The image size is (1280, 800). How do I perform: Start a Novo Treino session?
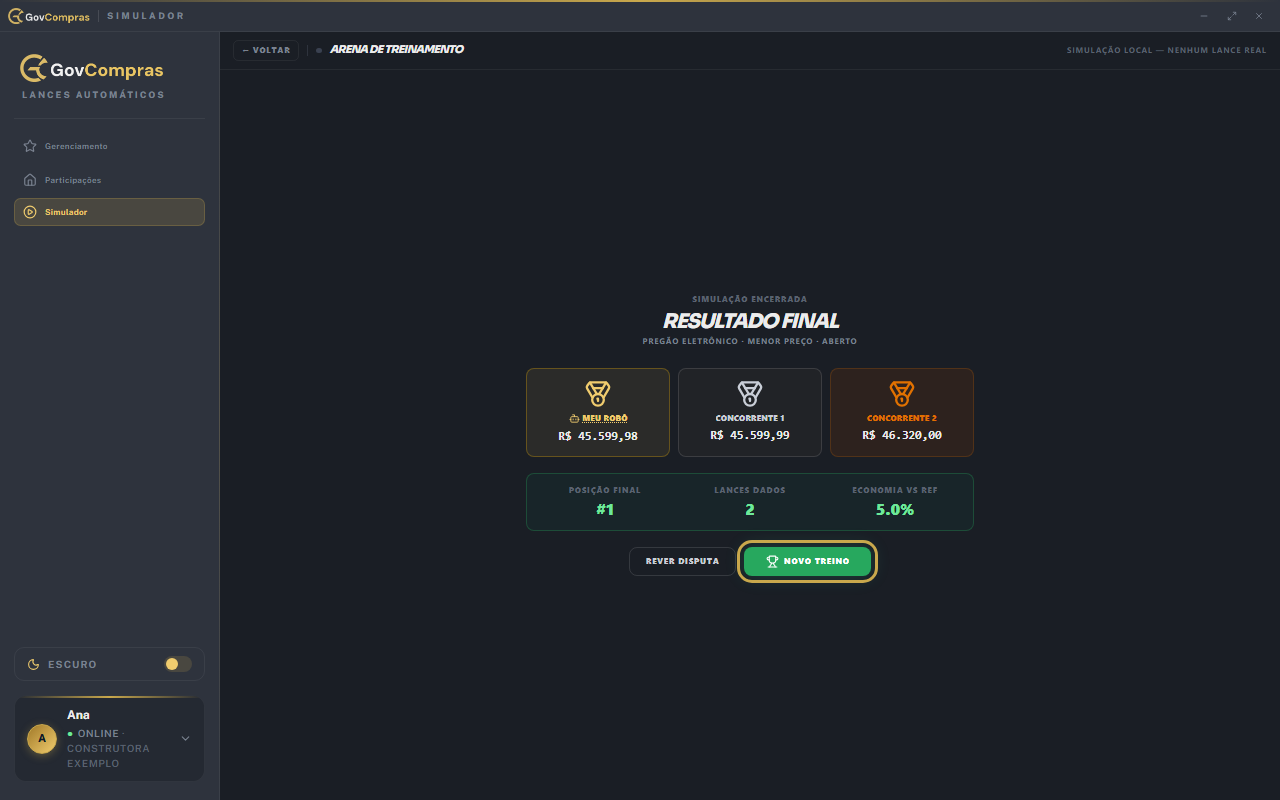tap(807, 561)
